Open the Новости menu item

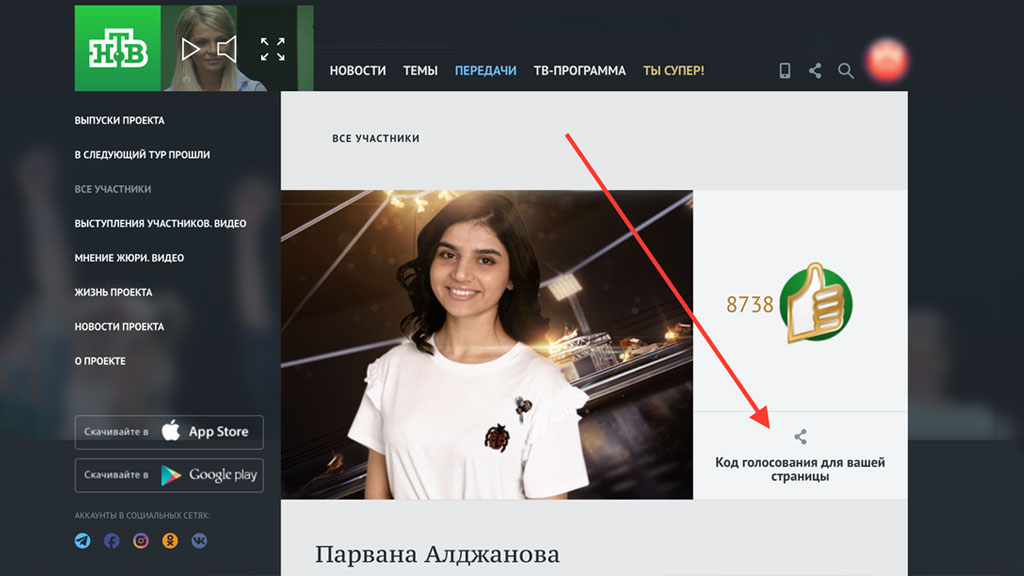(357, 71)
